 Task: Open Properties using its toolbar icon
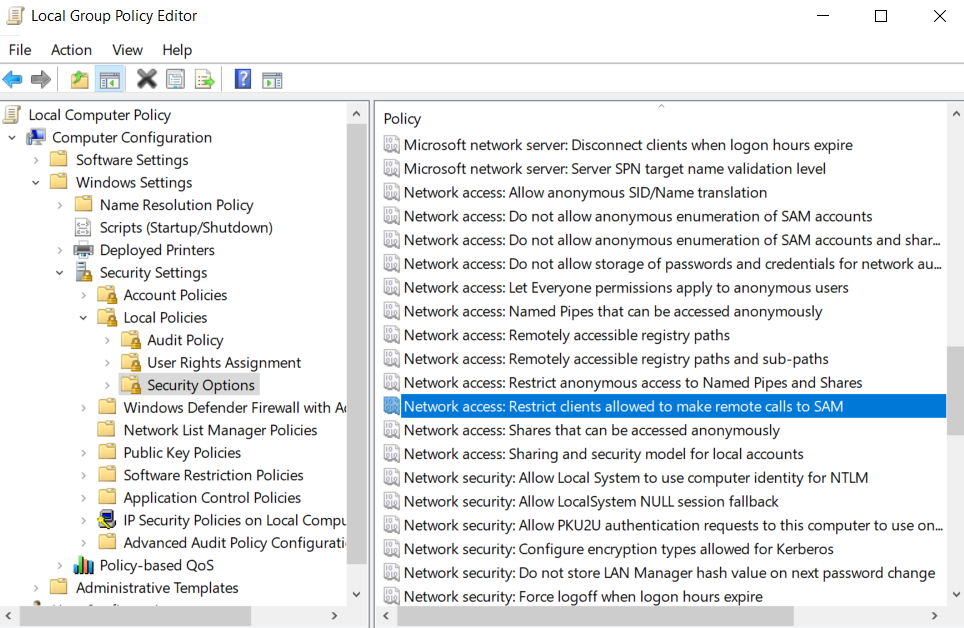point(175,79)
